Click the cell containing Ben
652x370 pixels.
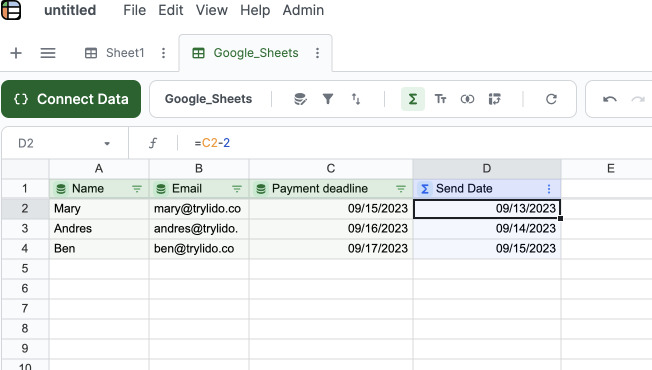[99, 249]
